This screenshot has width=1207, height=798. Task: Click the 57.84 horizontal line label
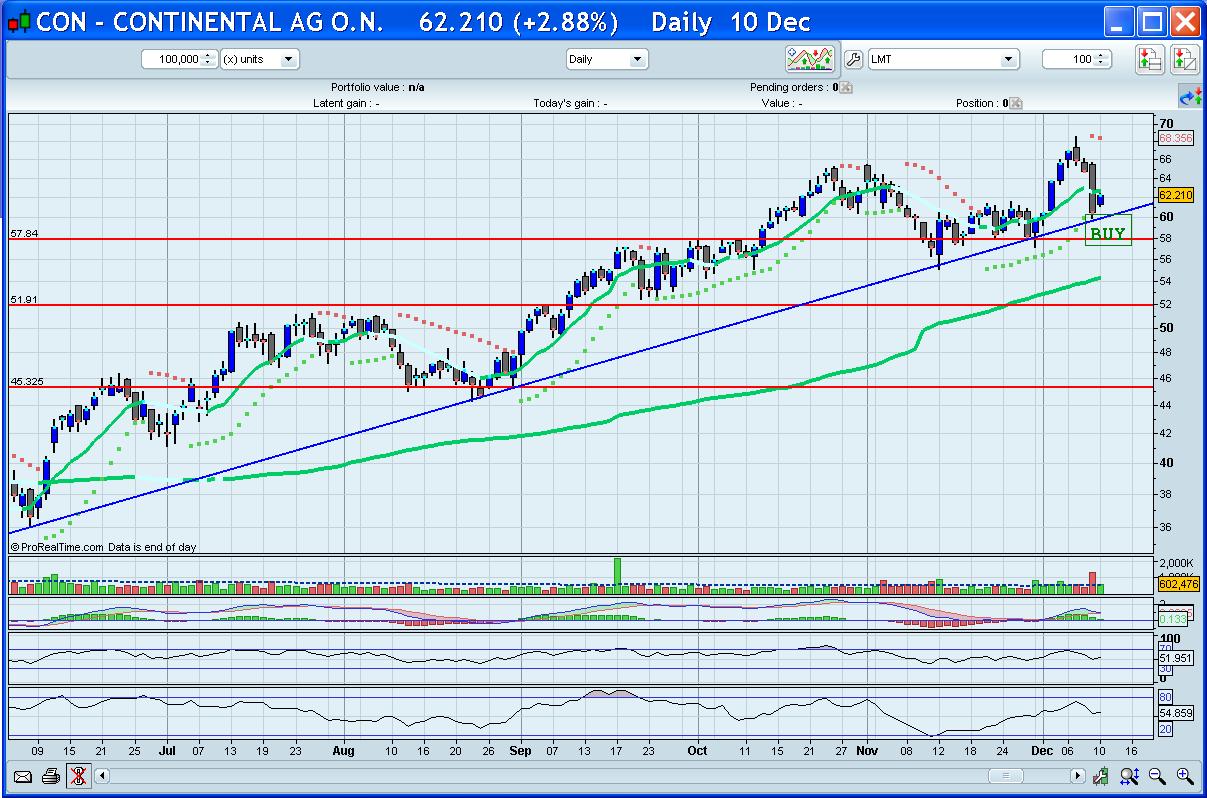pos(24,233)
